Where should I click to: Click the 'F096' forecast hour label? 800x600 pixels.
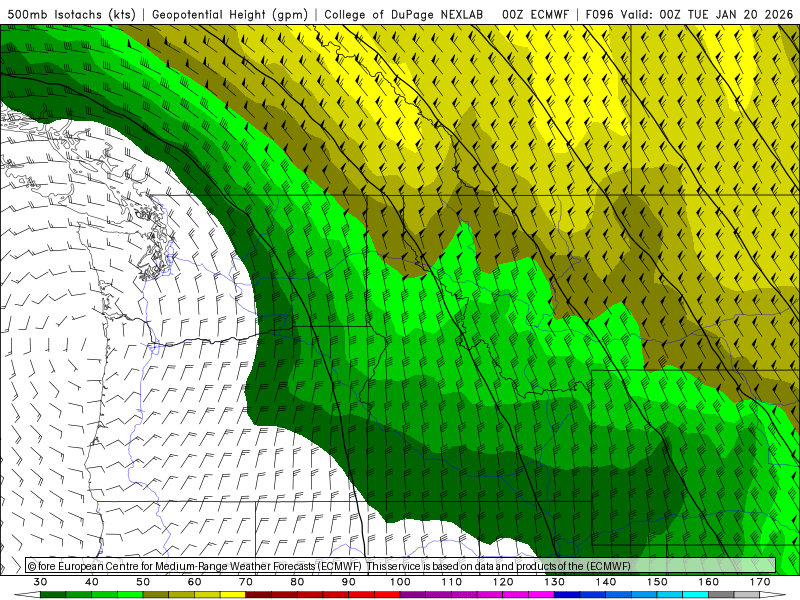[600, 14]
